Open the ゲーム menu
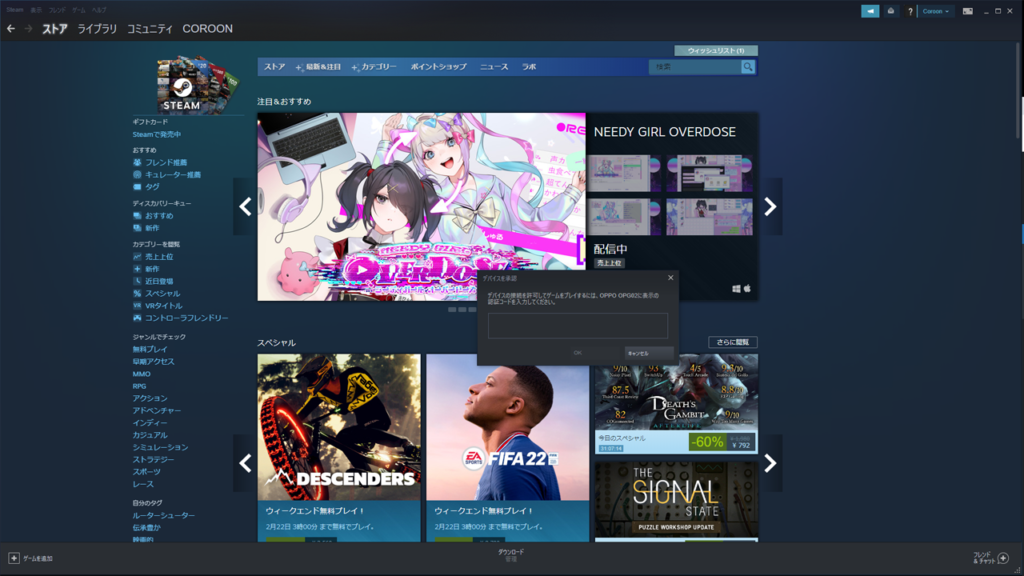This screenshot has height=576, width=1024. [x=78, y=10]
